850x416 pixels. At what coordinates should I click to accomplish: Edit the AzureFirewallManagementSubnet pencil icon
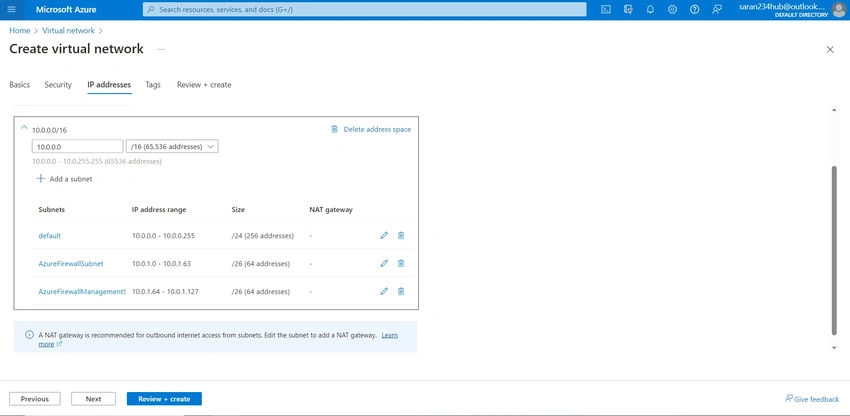(x=384, y=291)
